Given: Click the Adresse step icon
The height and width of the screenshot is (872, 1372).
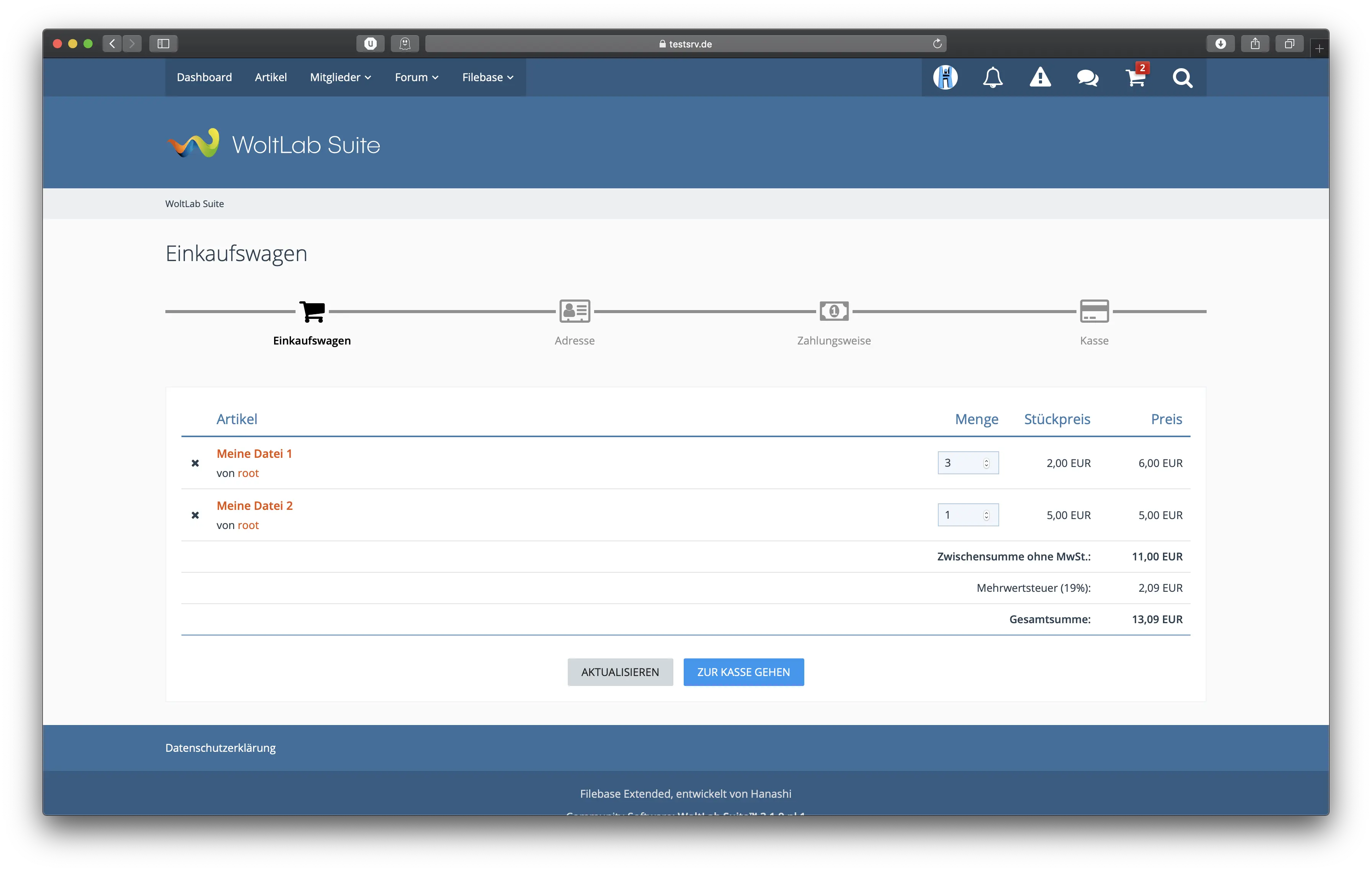Looking at the screenshot, I should [574, 311].
